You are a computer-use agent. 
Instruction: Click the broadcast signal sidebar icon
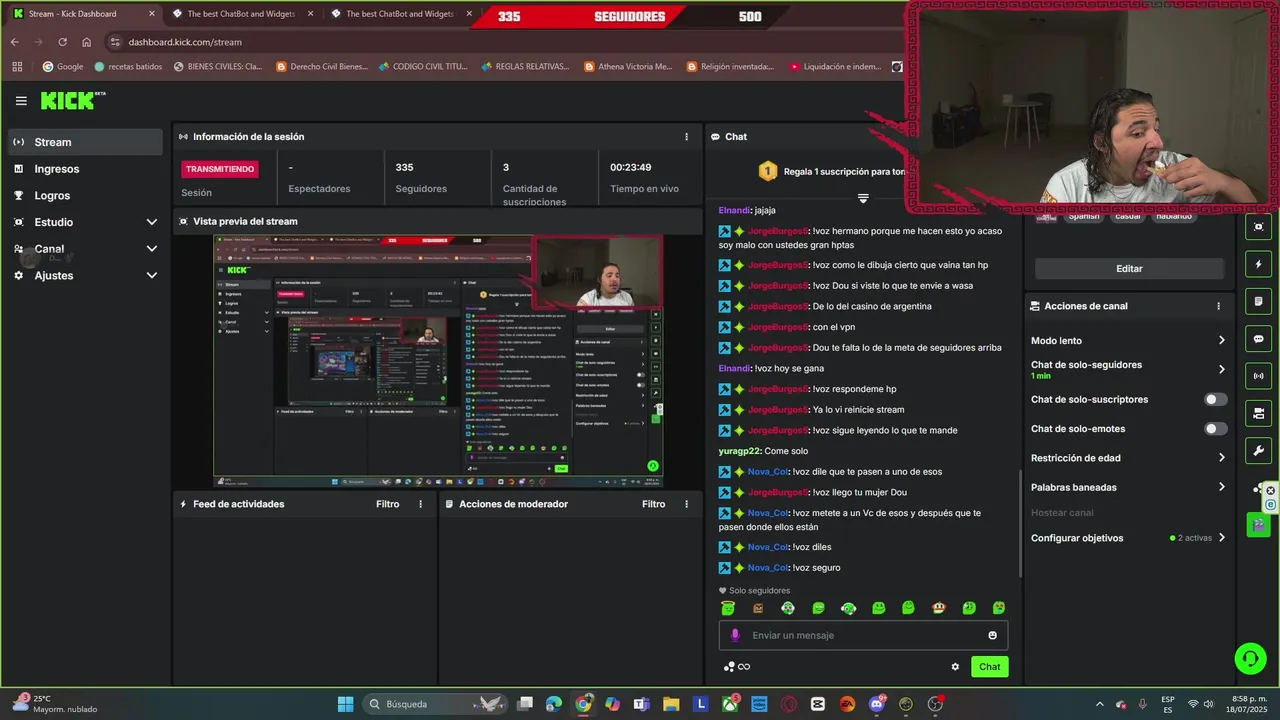tap(1258, 376)
